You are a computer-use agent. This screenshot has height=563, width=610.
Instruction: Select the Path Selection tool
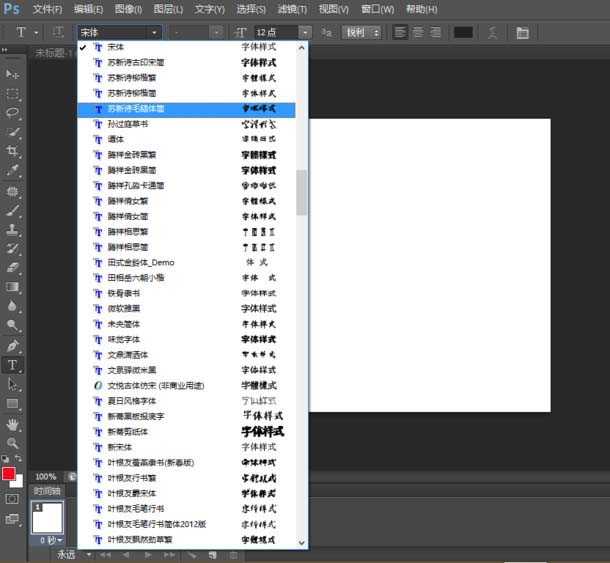click(12, 384)
